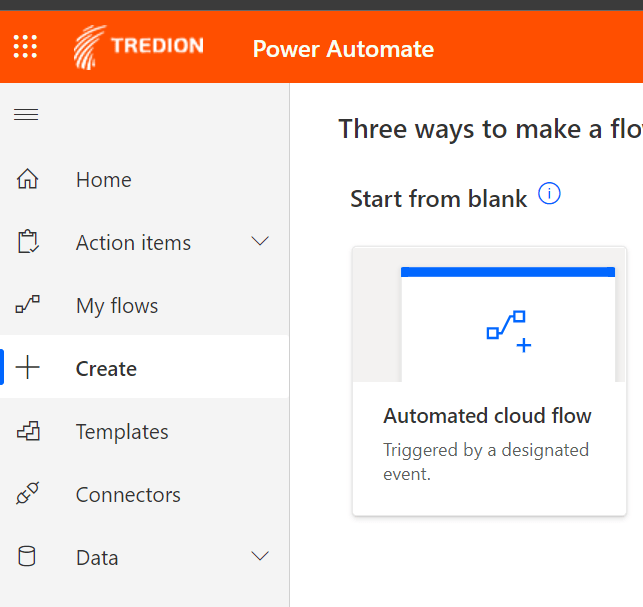
Task: Show info next to Start from blank
Action: [x=549, y=194]
